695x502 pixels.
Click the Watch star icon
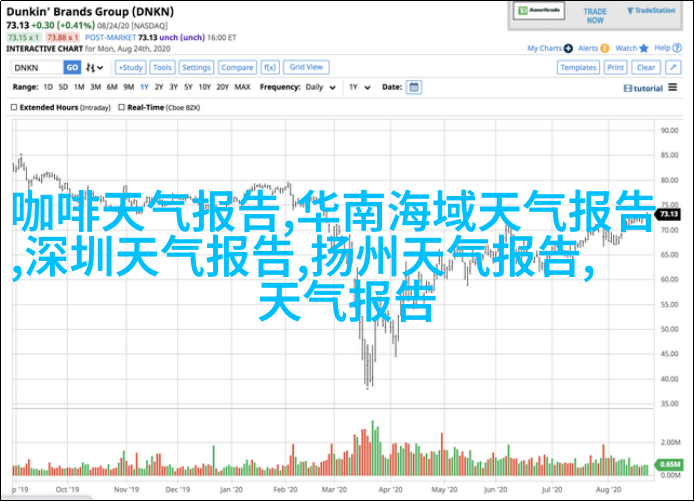pos(644,48)
